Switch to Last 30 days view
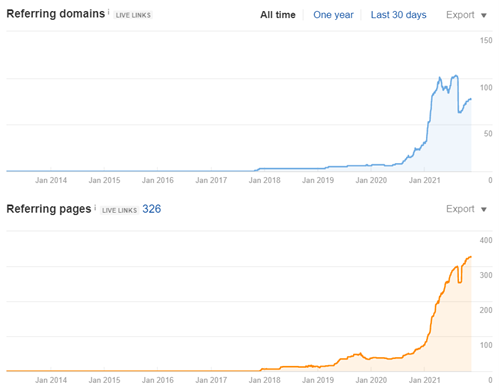The height and width of the screenshot is (391, 499). tap(398, 15)
